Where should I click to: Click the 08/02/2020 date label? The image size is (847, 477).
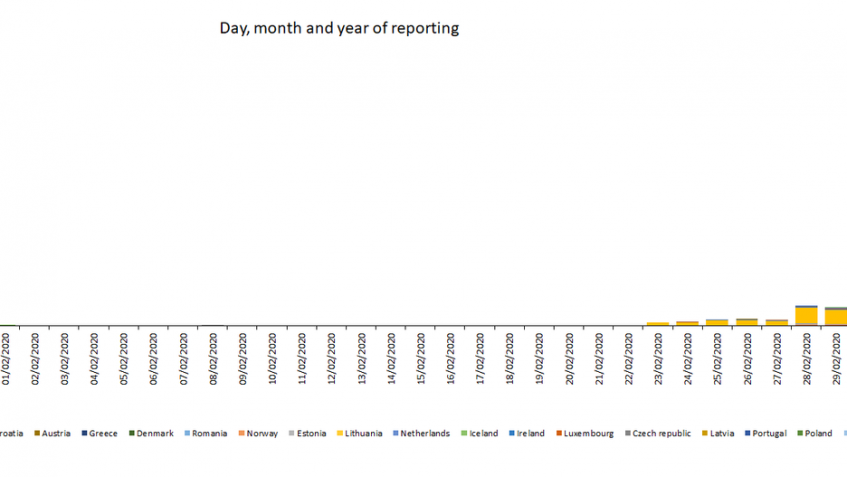coord(213,359)
